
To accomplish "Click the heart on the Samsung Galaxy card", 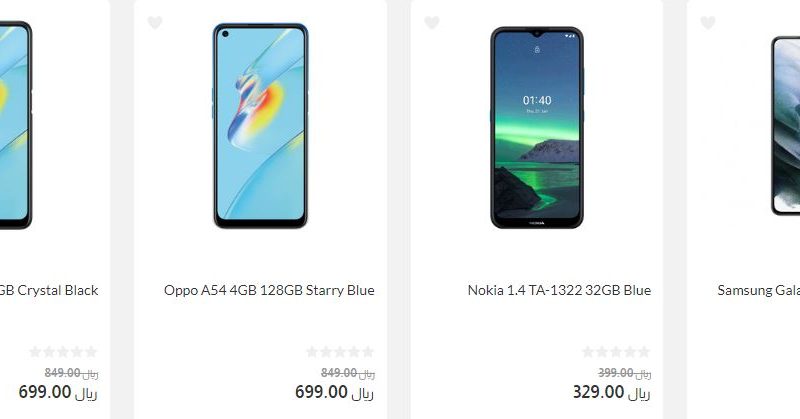I will pos(708,22).
